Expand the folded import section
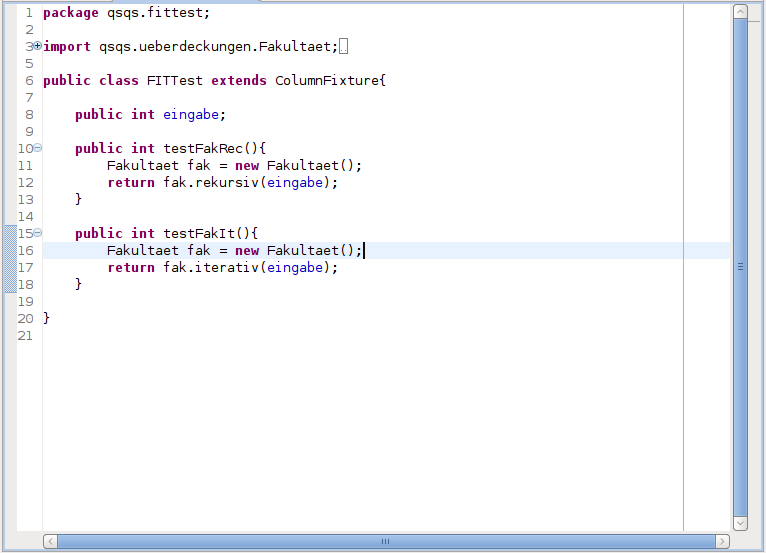The image size is (766, 553). click(38, 46)
